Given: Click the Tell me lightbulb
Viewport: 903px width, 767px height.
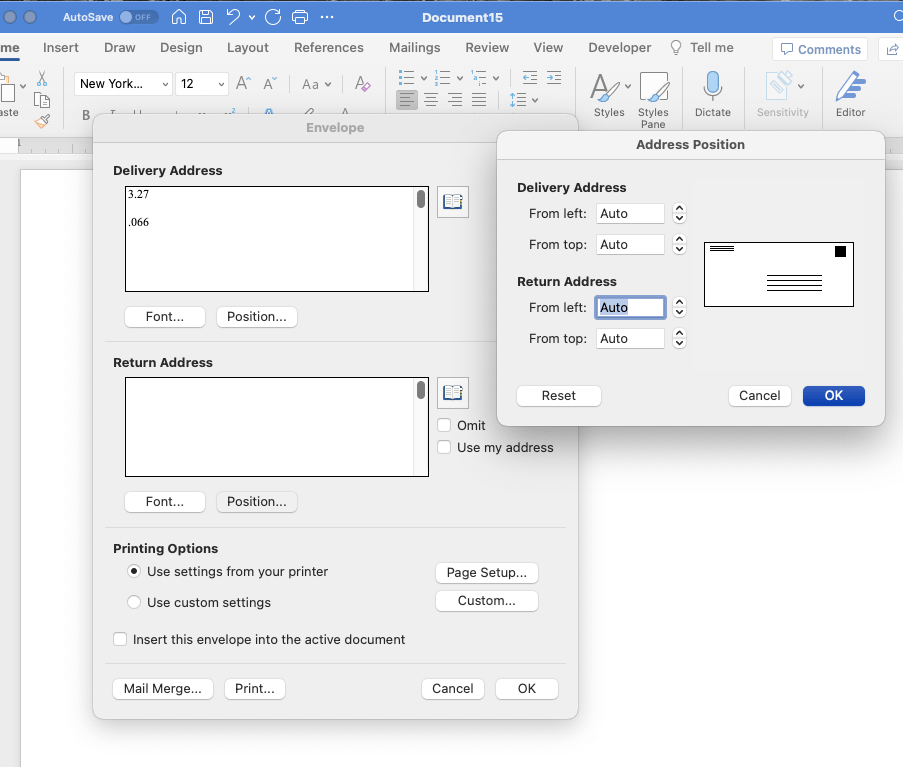Looking at the screenshot, I should [x=676, y=48].
